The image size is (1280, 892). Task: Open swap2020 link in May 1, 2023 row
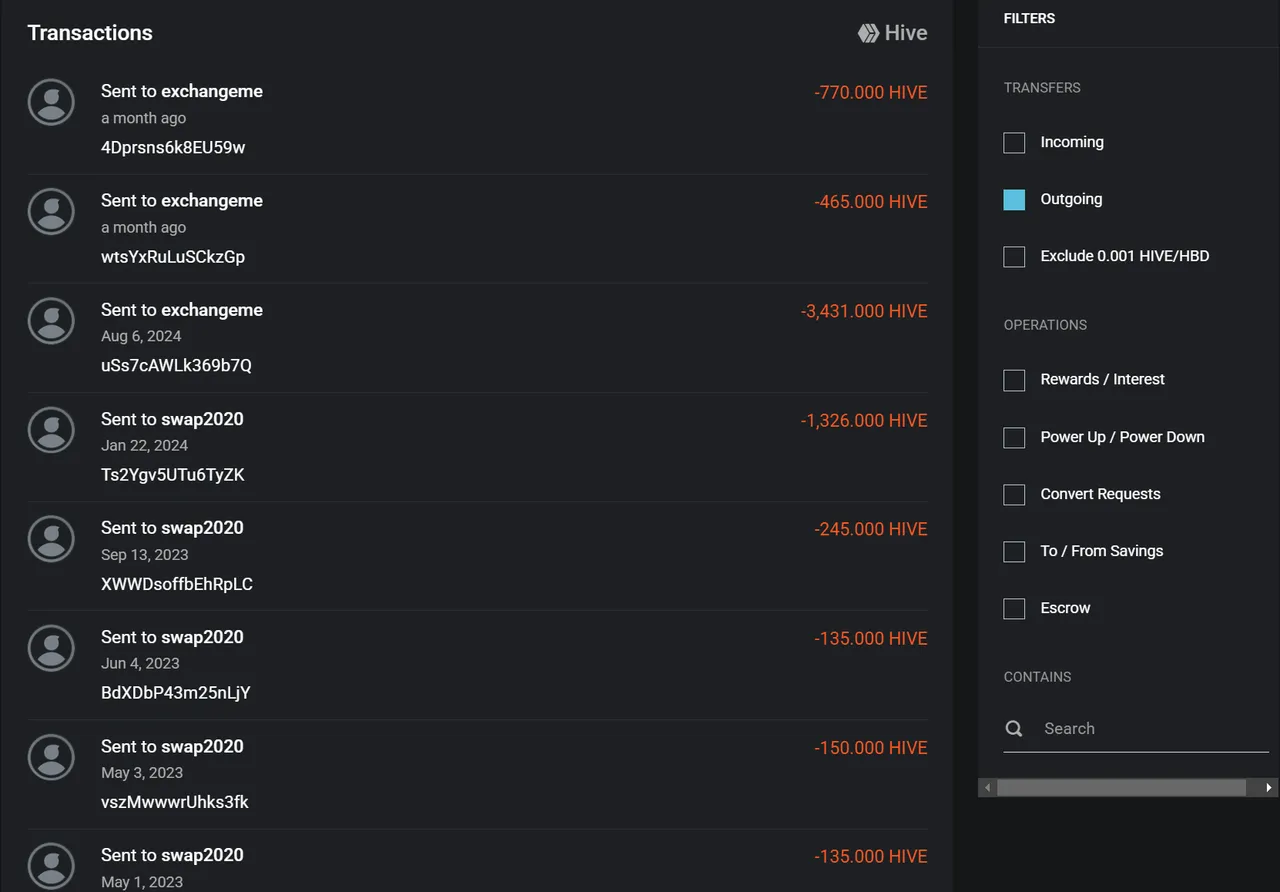point(202,855)
